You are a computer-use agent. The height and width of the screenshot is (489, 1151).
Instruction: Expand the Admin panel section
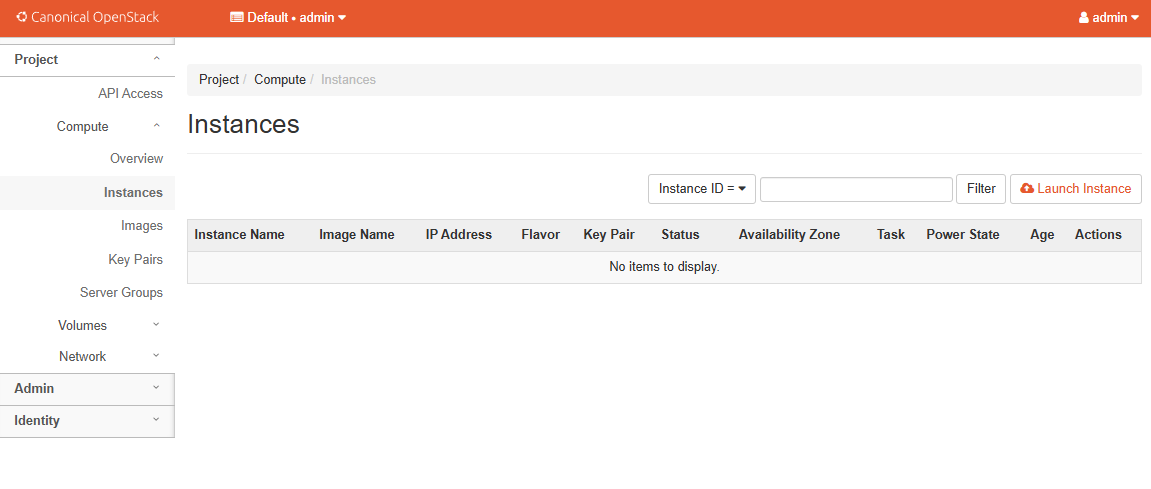coord(87,388)
